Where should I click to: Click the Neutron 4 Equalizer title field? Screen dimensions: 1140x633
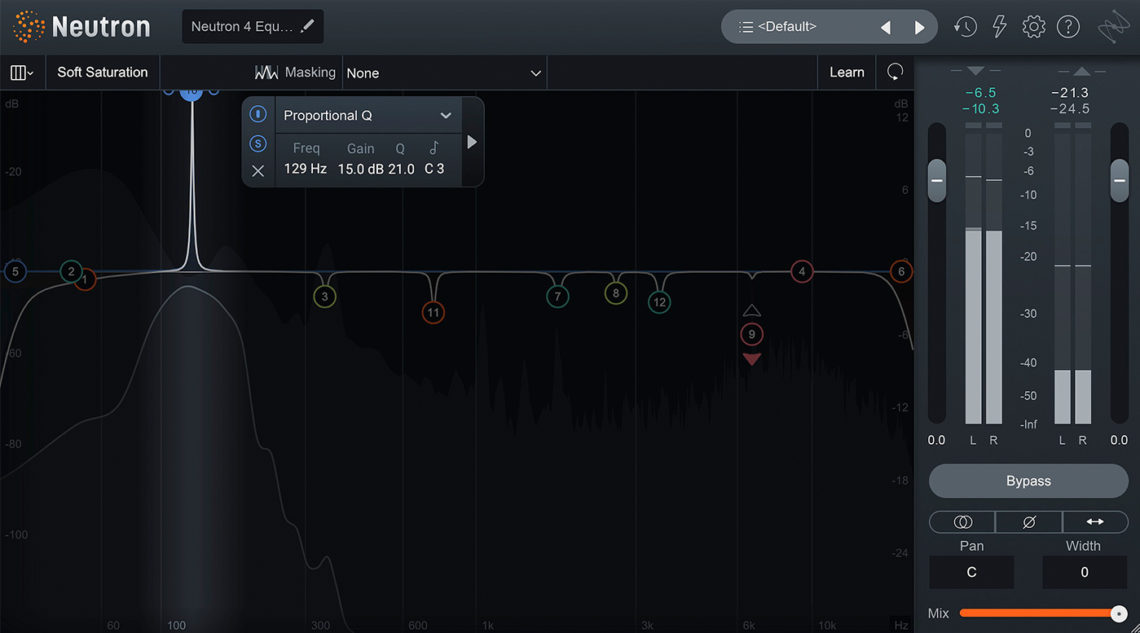coord(244,26)
